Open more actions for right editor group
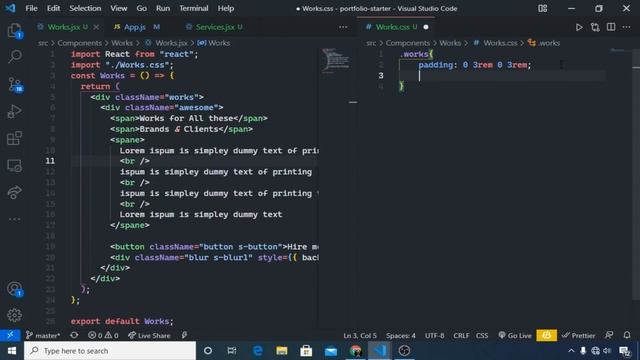The image size is (640, 360). point(627,27)
